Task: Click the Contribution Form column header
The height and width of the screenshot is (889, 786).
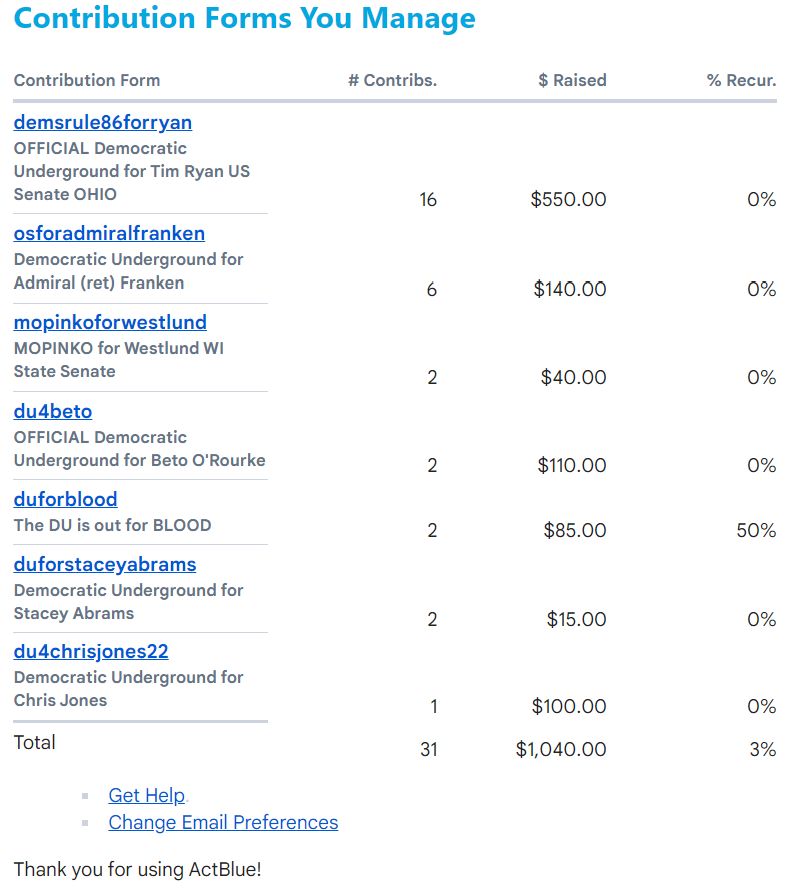Action: pos(87,81)
